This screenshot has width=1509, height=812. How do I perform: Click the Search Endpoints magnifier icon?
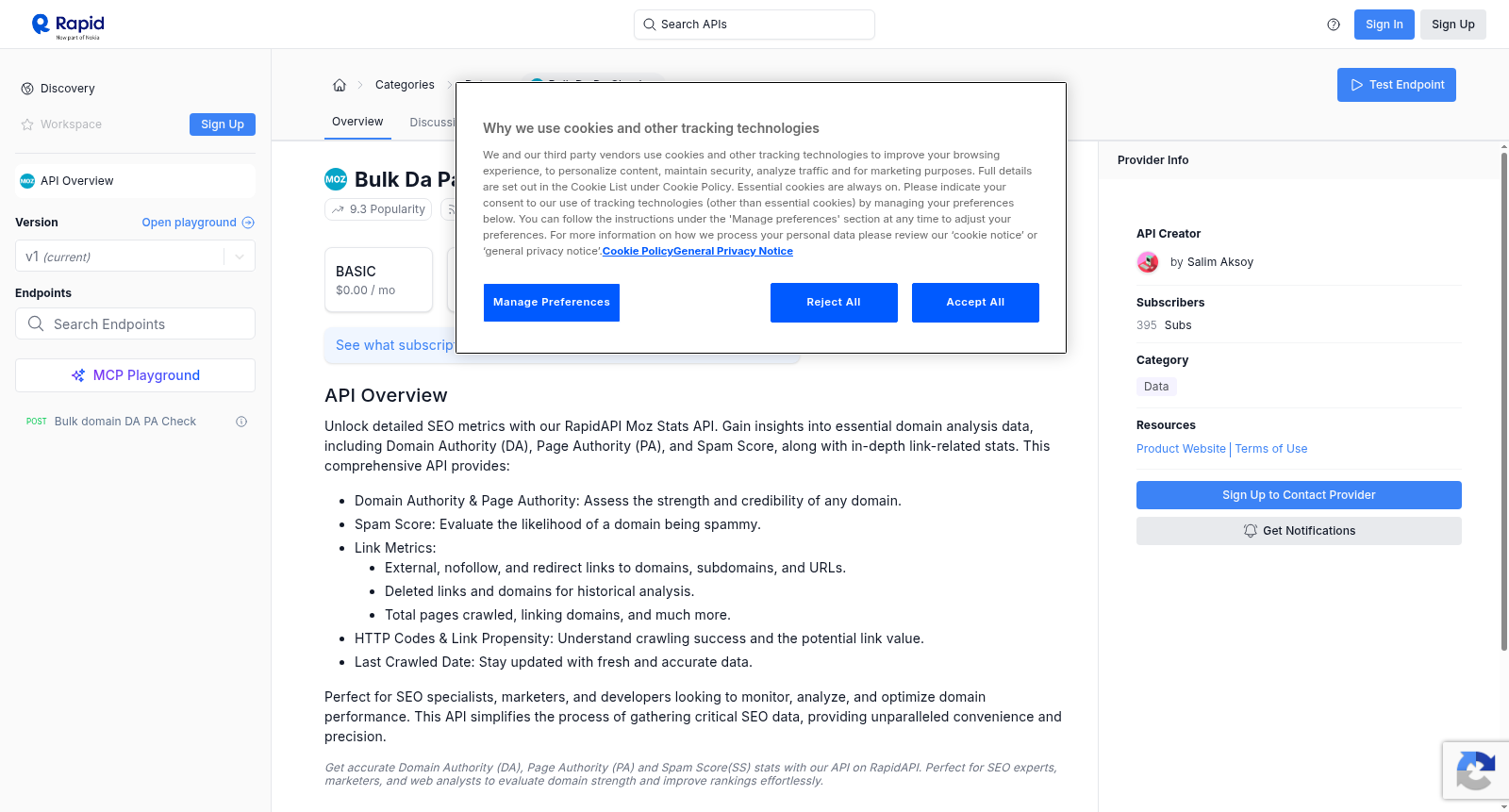tap(36, 323)
